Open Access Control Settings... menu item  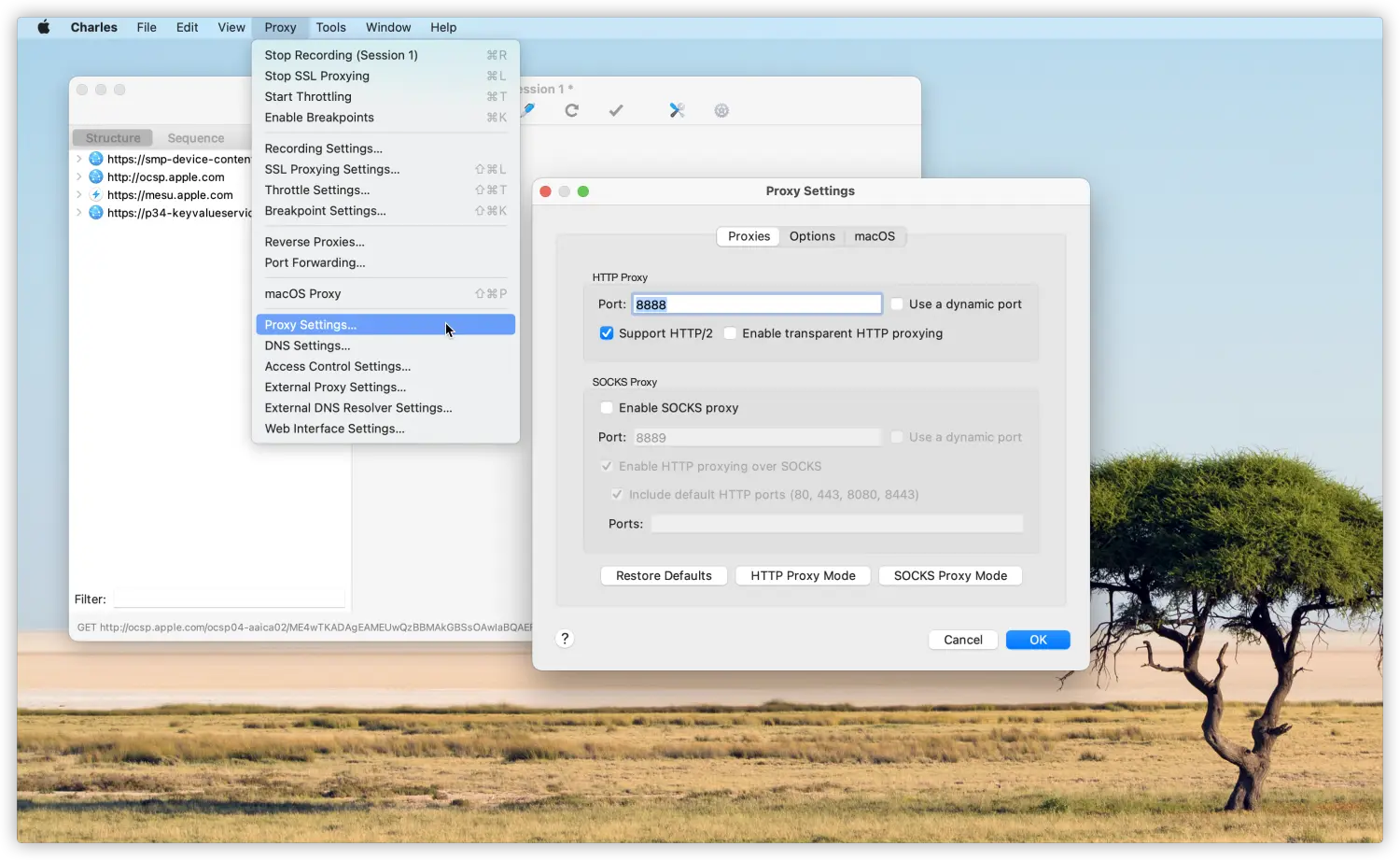point(385,366)
